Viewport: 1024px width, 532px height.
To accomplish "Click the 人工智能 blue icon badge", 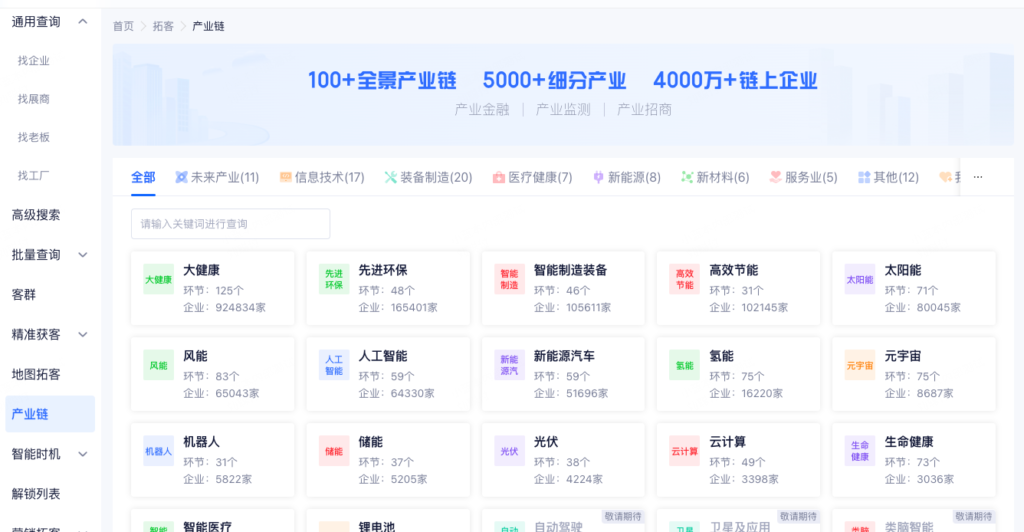I will tap(334, 365).
